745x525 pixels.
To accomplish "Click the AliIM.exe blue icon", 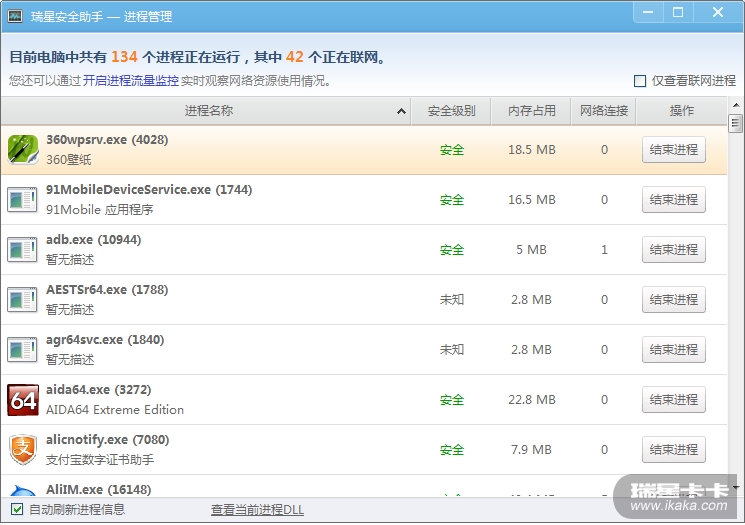I will click(23, 491).
